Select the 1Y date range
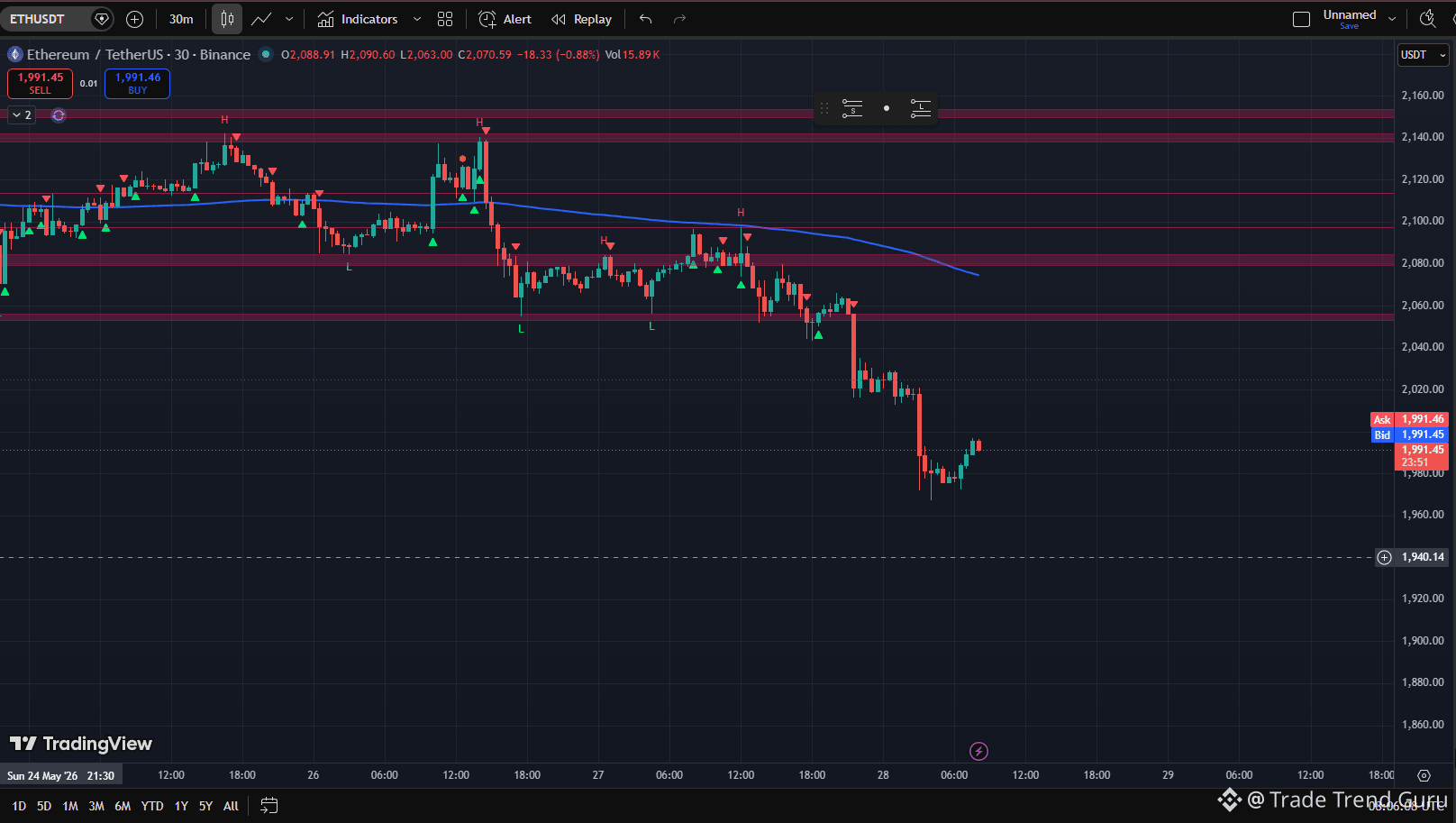1456x823 pixels. pos(181,806)
